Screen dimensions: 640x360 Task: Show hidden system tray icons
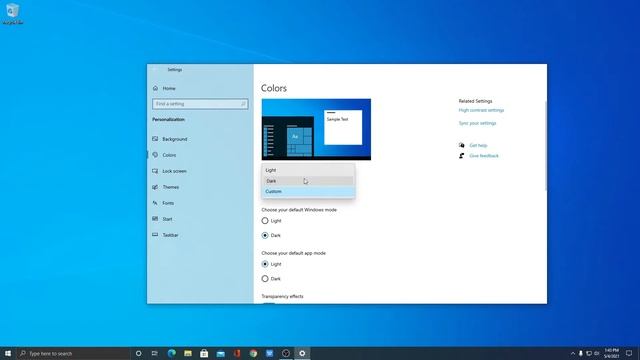[x=573, y=353]
